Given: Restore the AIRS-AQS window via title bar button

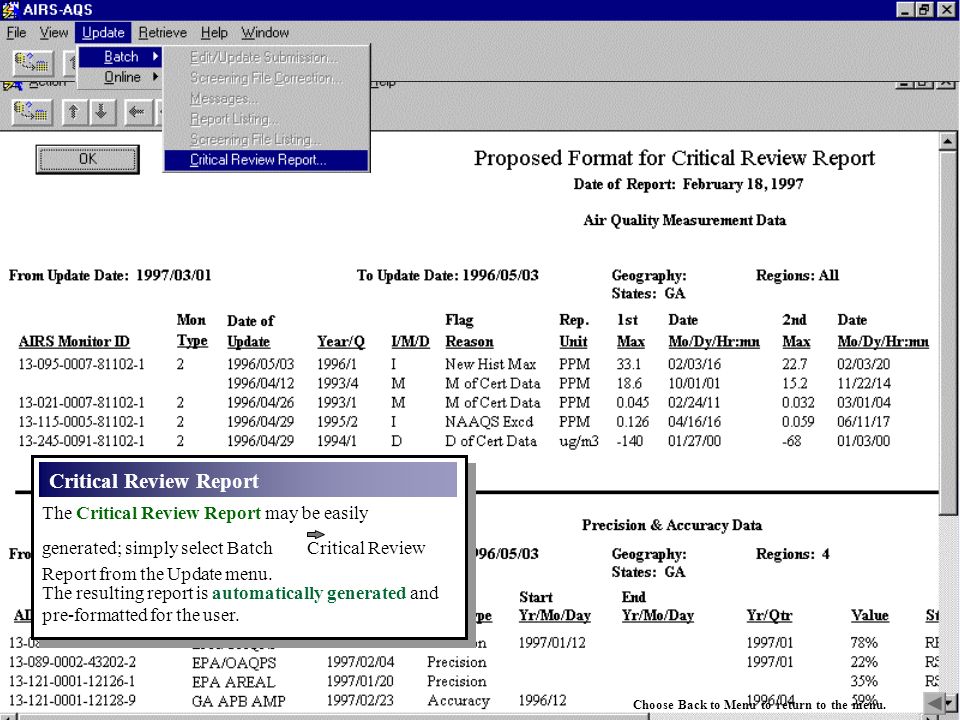Looking at the screenshot, I should [925, 9].
